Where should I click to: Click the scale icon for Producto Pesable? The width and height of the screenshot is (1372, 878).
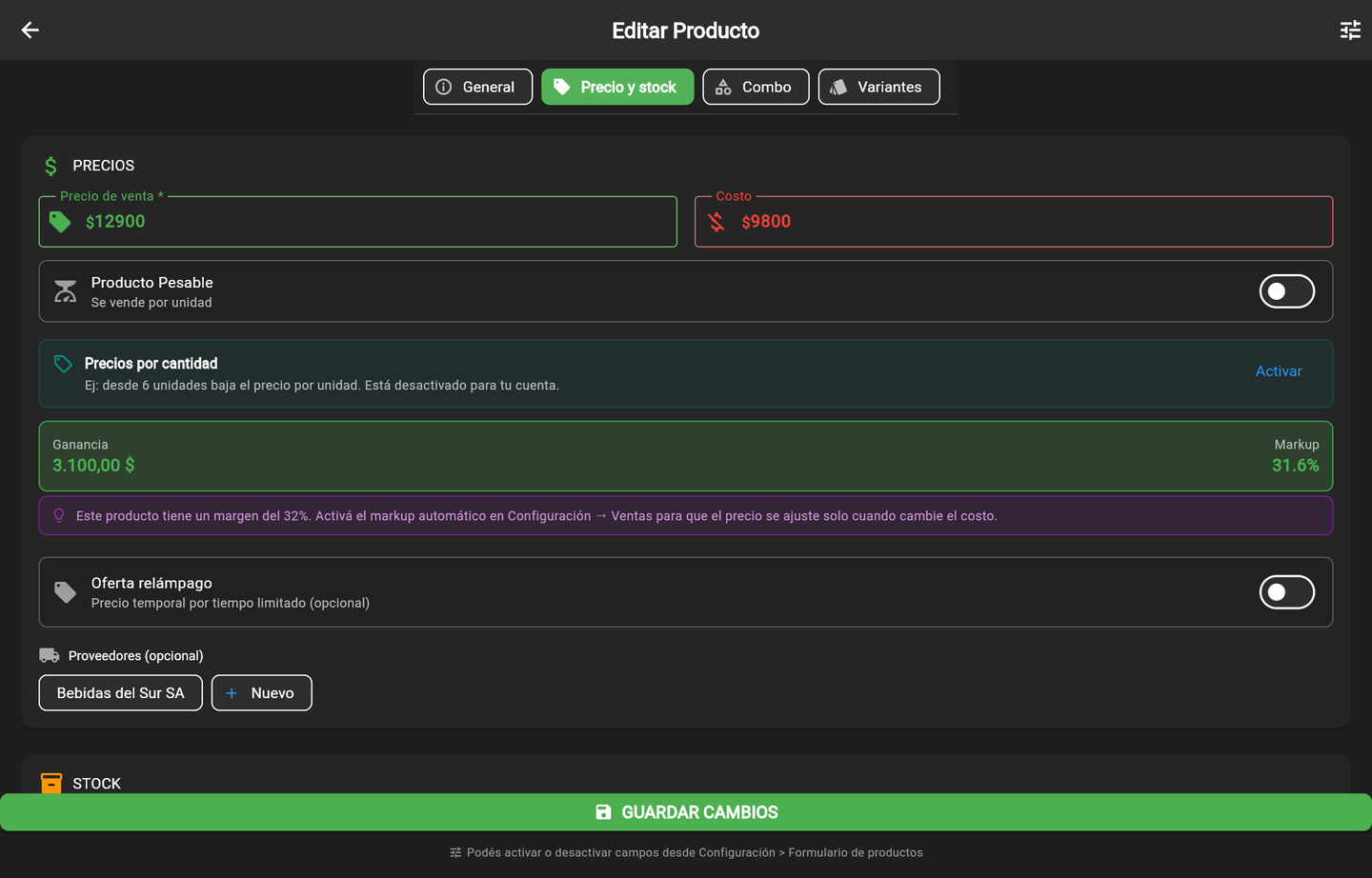click(x=66, y=291)
